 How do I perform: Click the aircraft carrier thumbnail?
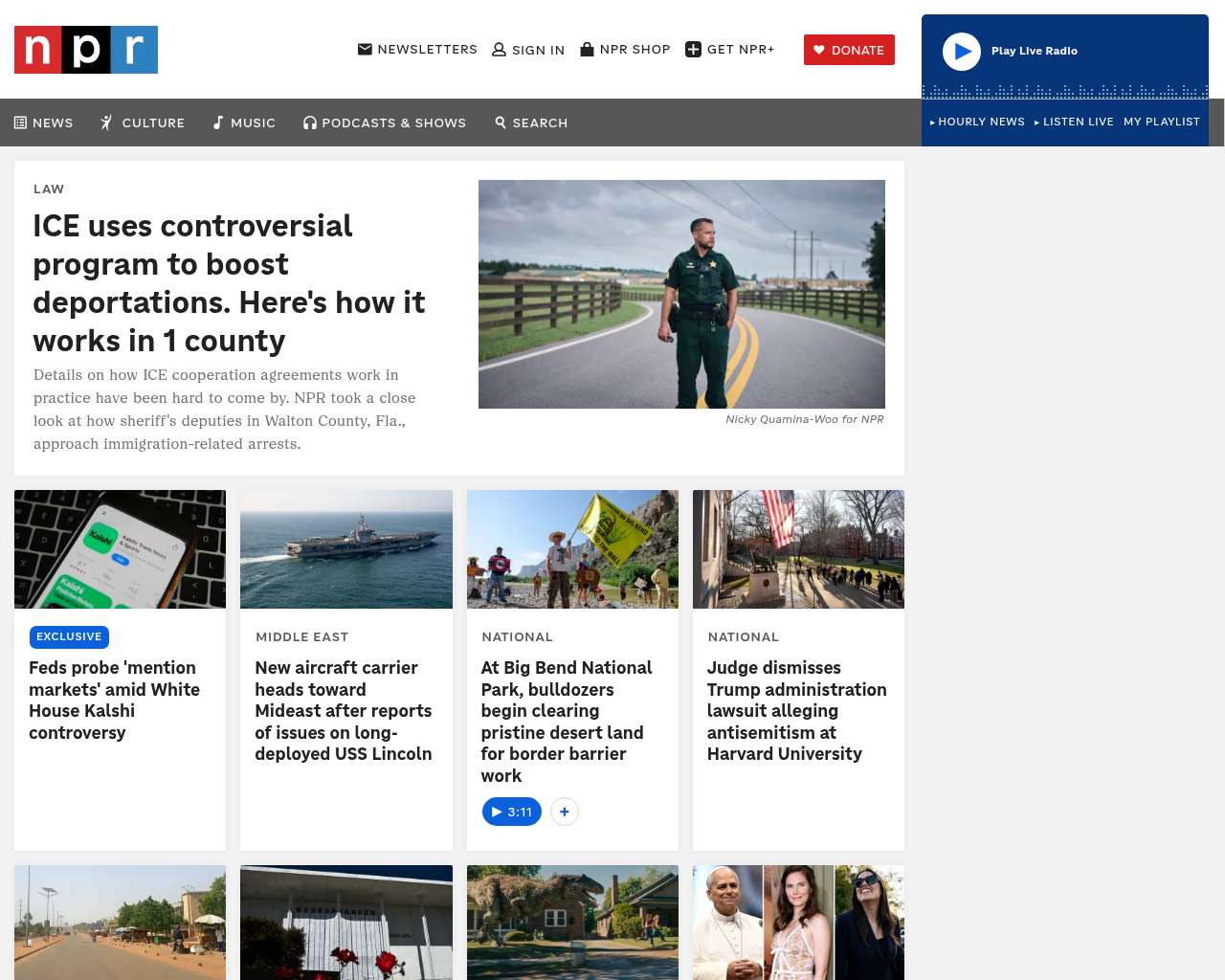pyautogui.click(x=346, y=549)
